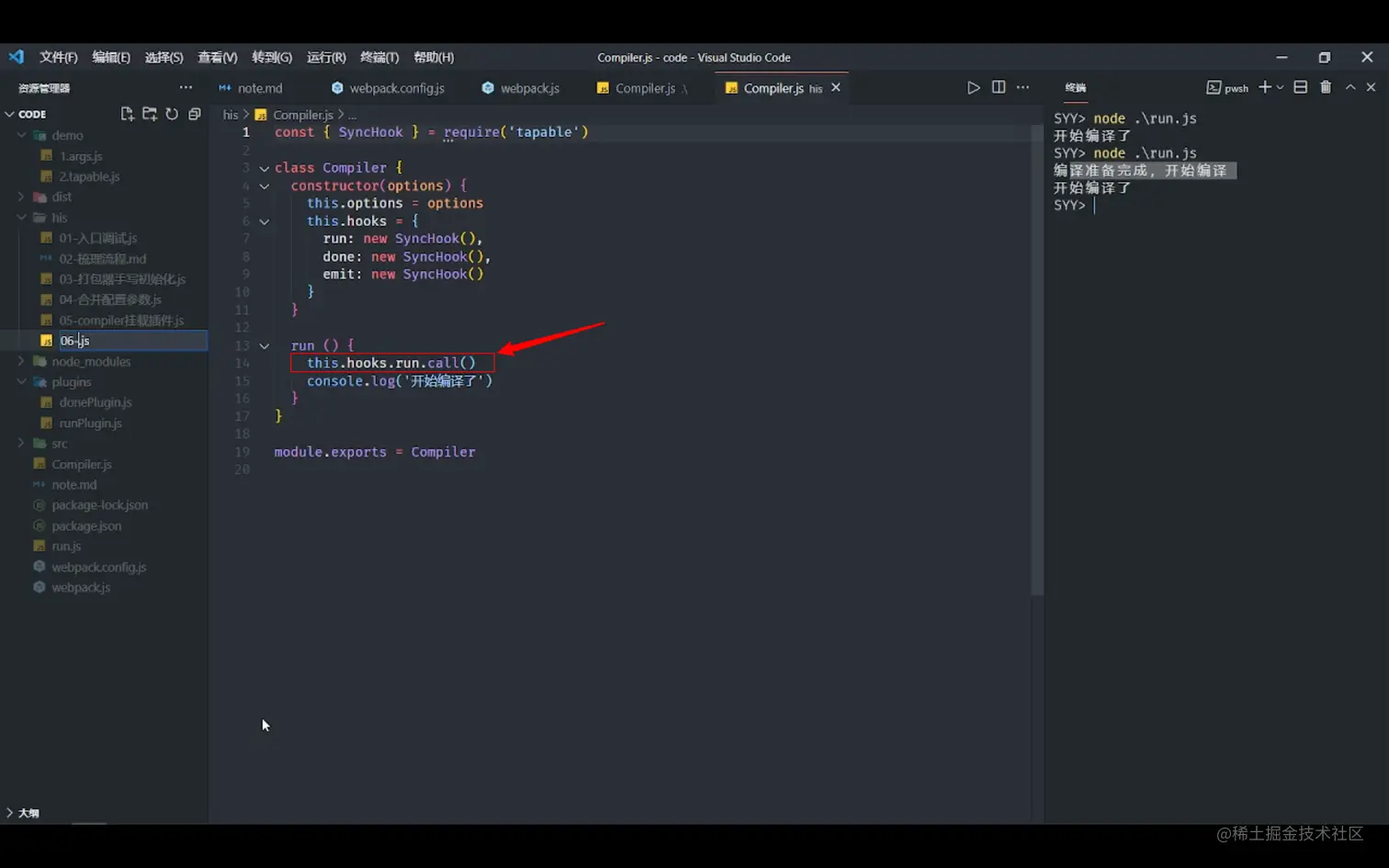Close the Compiler.js his tab
1389x868 pixels.
pyautogui.click(x=836, y=87)
